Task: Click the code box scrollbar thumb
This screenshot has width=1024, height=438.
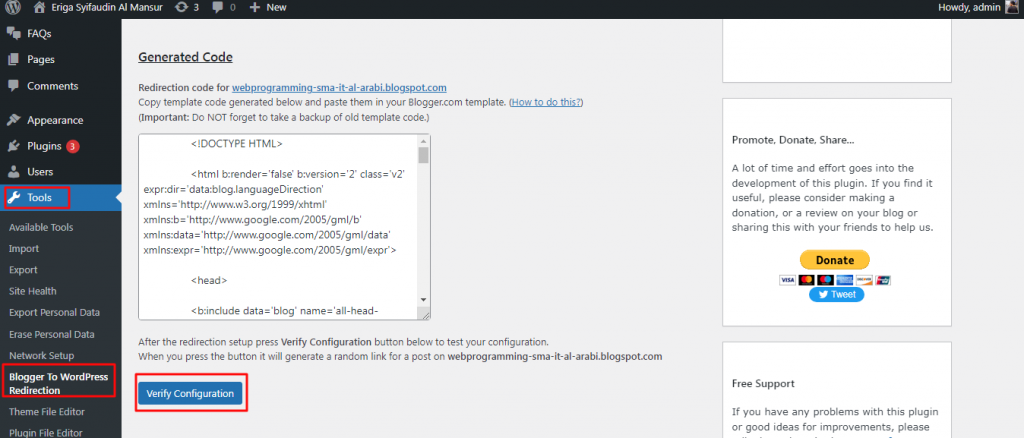Action: [423, 155]
